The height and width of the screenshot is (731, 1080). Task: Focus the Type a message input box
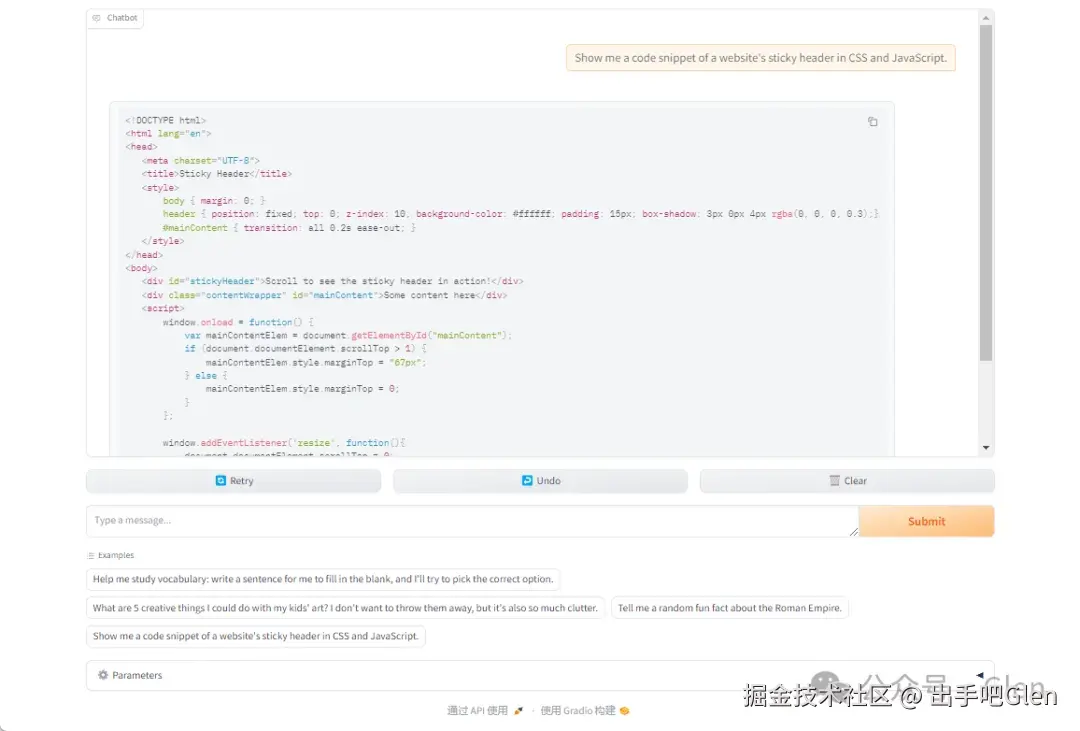click(x=472, y=521)
